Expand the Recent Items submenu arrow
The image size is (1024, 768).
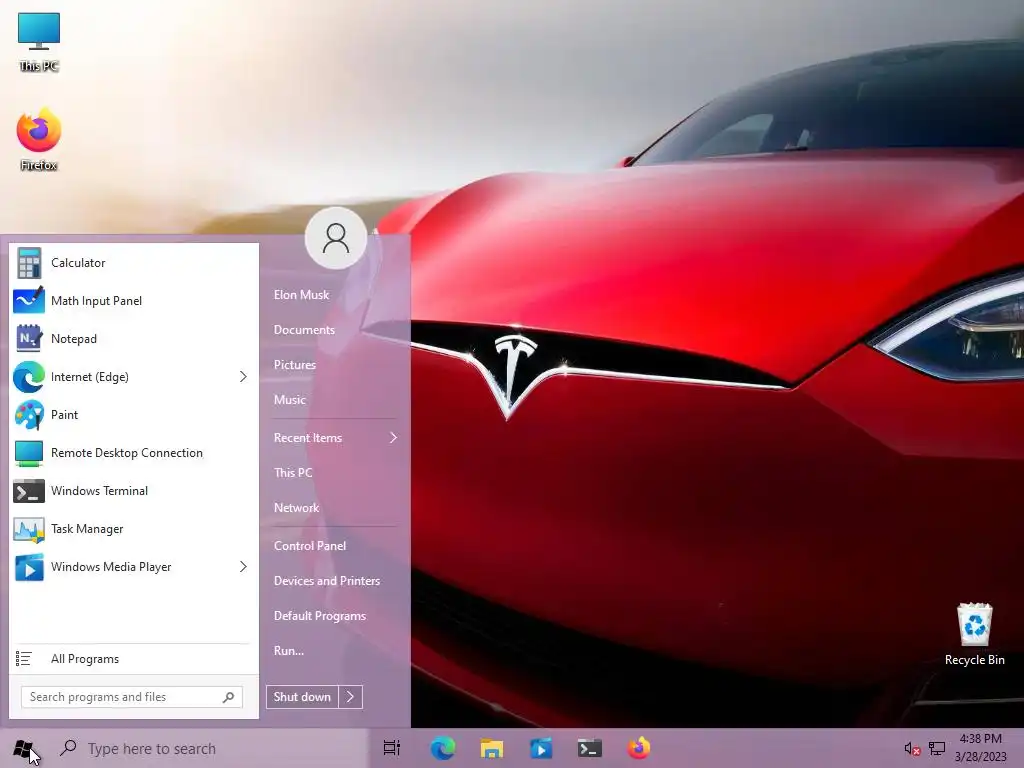tap(393, 438)
